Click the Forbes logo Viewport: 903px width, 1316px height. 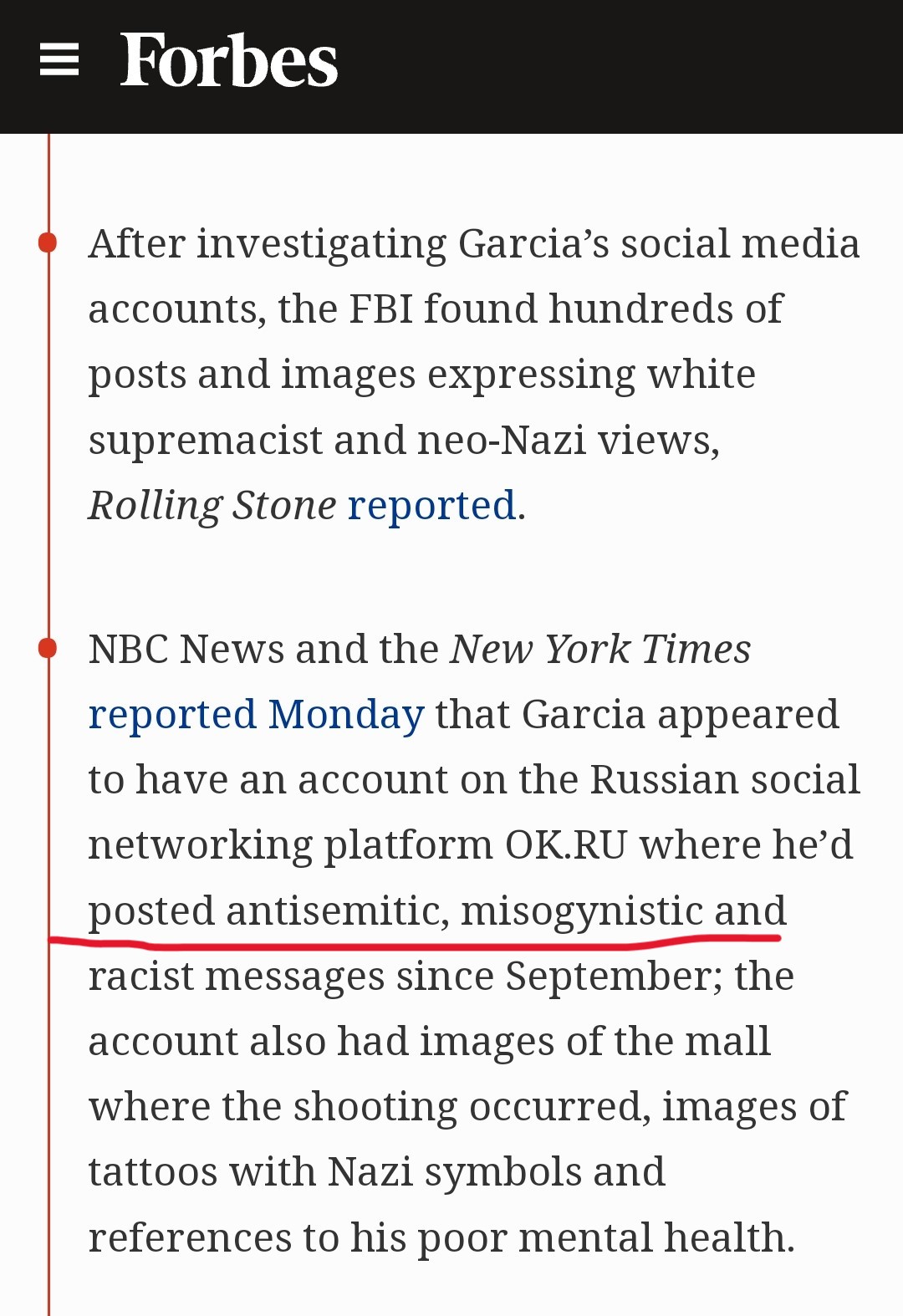[x=228, y=61]
